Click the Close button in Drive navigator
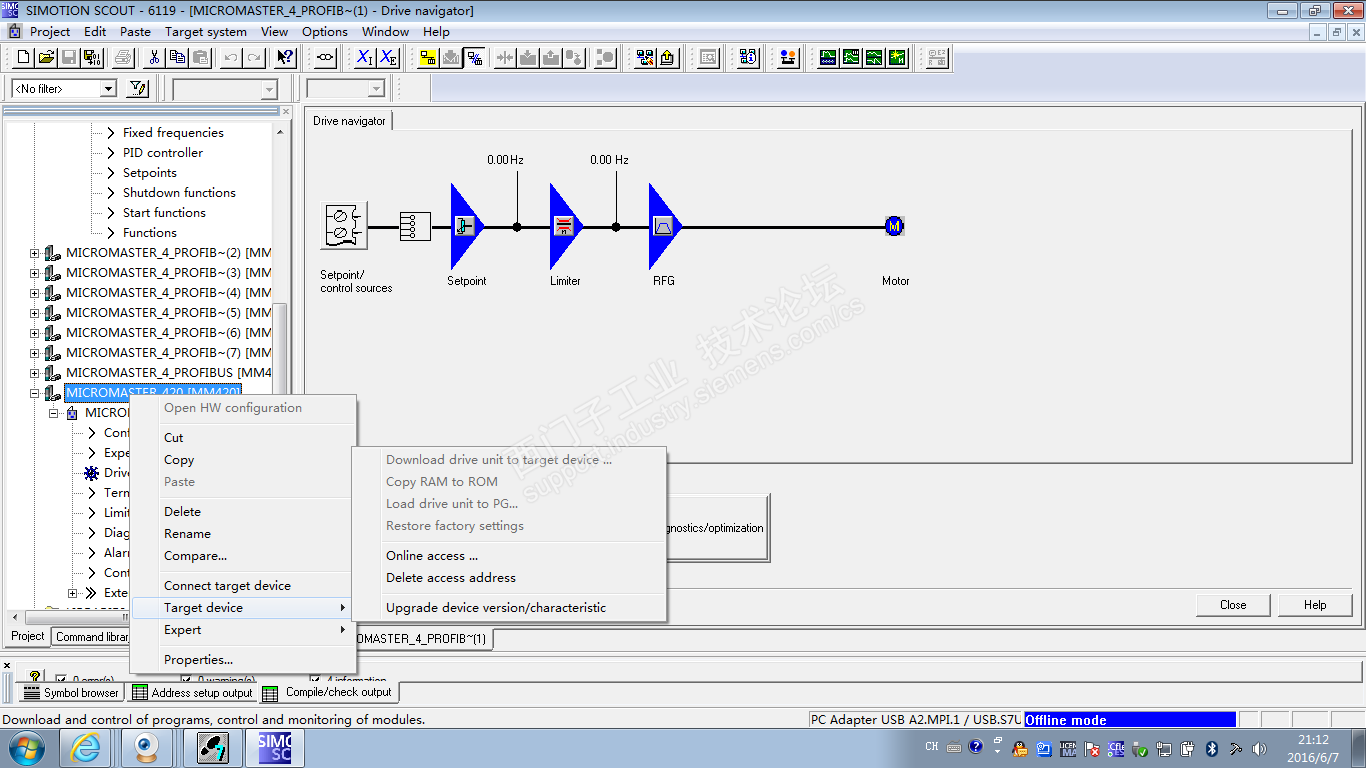 point(1233,605)
